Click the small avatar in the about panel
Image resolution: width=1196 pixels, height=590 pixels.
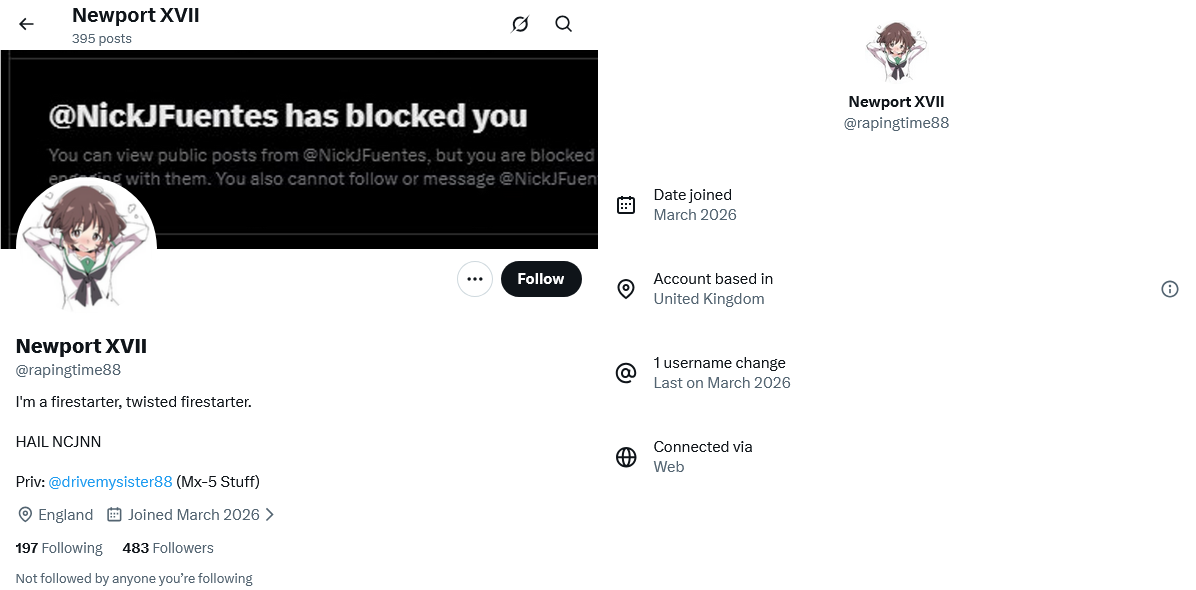pos(896,52)
